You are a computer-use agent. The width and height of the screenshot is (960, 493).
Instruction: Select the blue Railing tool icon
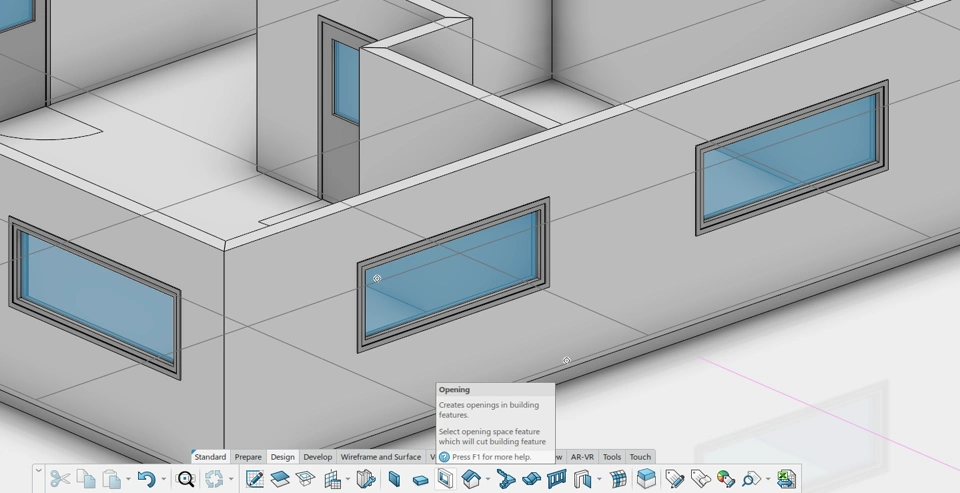(557, 478)
